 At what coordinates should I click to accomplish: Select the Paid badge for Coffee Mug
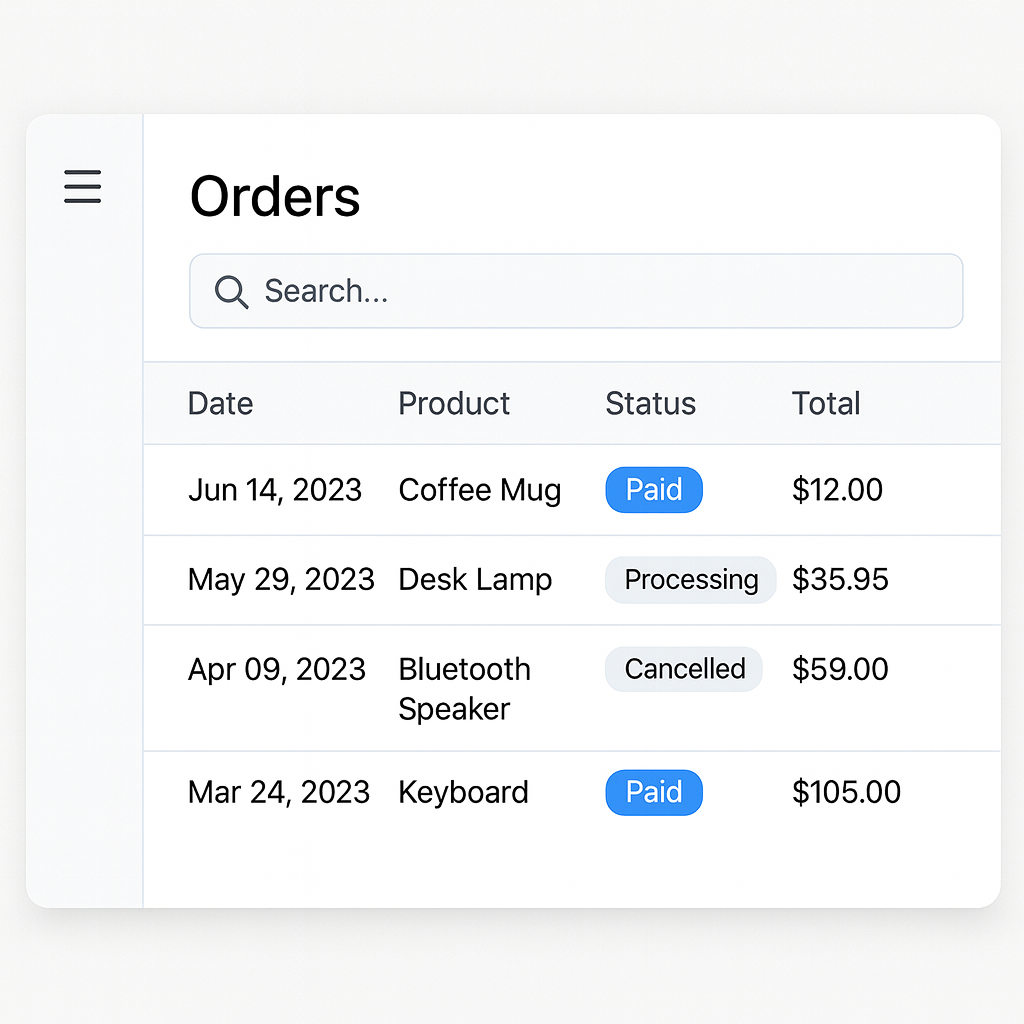click(654, 490)
